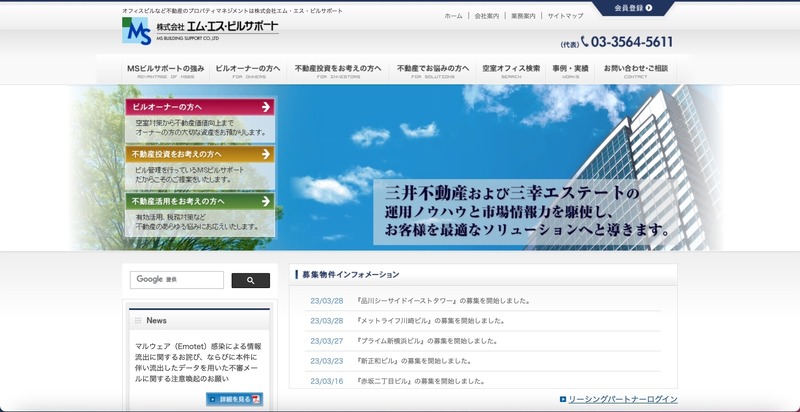This screenshot has width=800, height=412.
Task: Click the PDF icon on 詳細を見る
Action: click(x=256, y=399)
